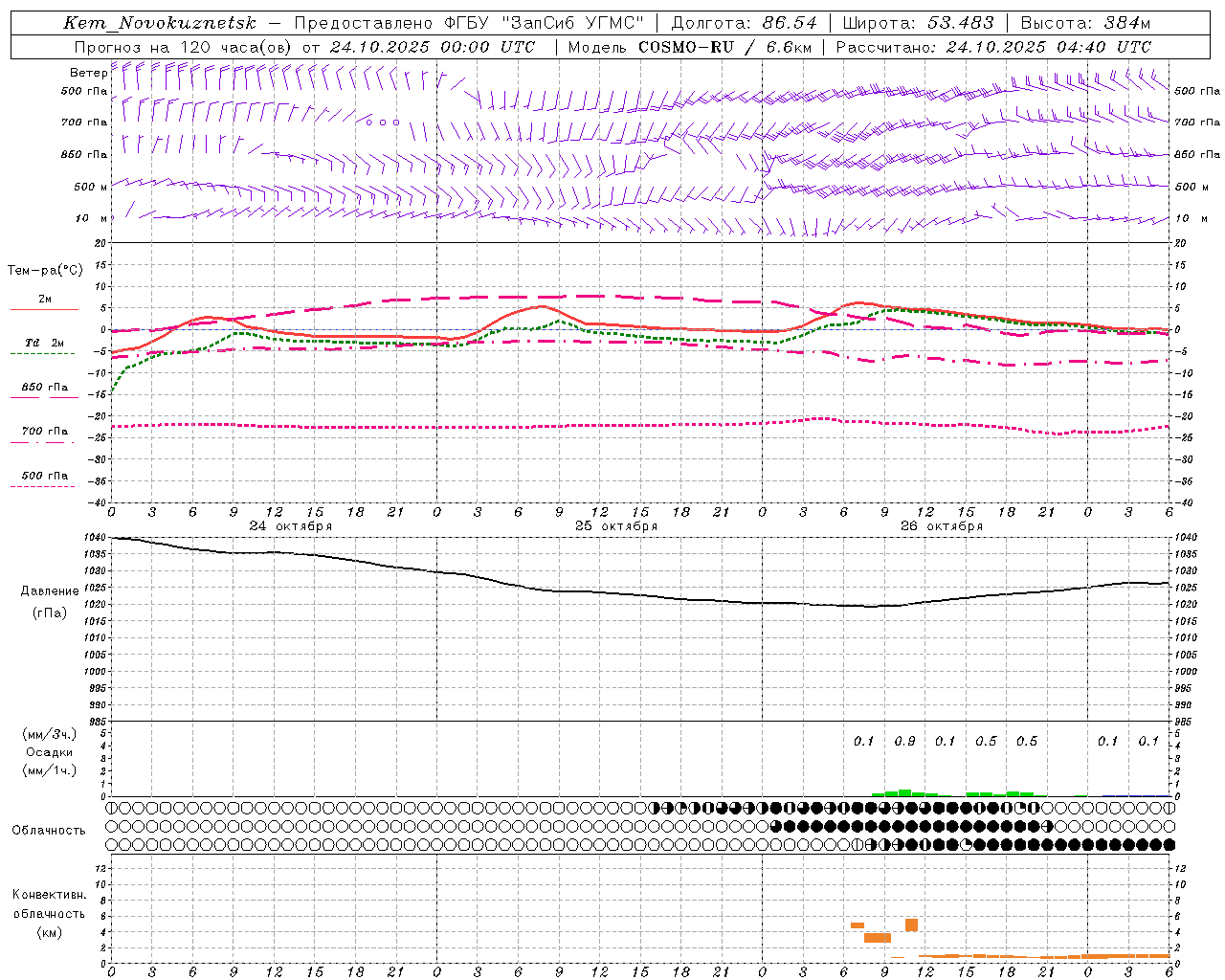Click the Ветер wind section label

point(88,73)
